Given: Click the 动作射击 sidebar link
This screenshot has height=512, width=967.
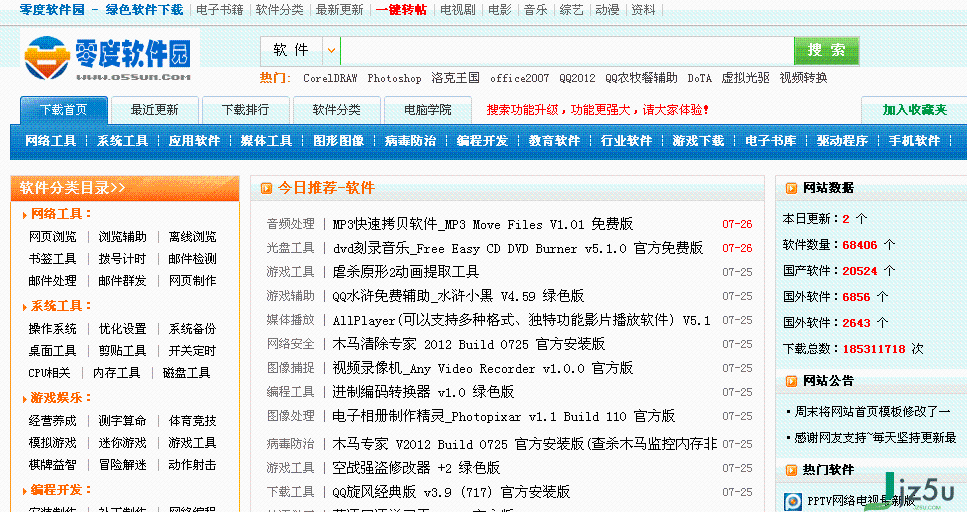Looking at the screenshot, I should pyautogui.click(x=192, y=465).
